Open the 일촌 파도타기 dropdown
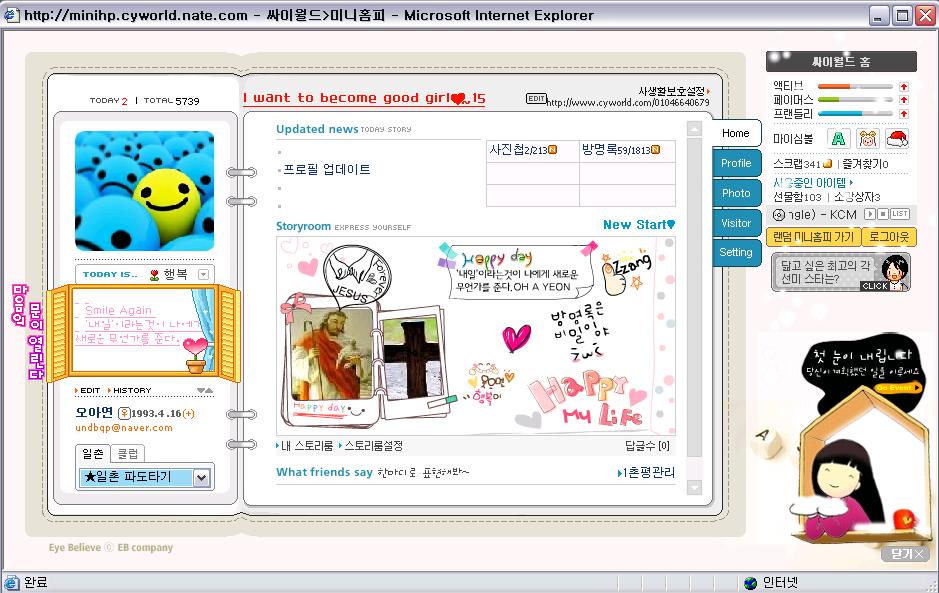The image size is (939, 593). (202, 477)
